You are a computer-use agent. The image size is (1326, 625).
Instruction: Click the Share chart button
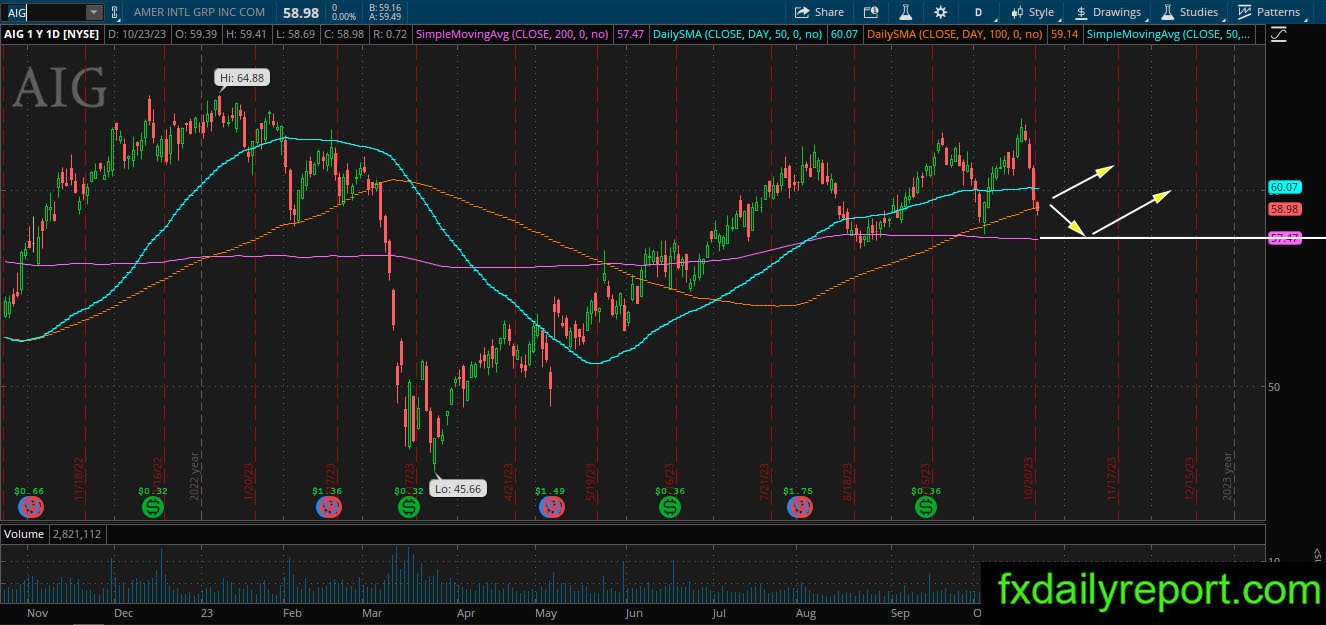pyautogui.click(x=819, y=12)
